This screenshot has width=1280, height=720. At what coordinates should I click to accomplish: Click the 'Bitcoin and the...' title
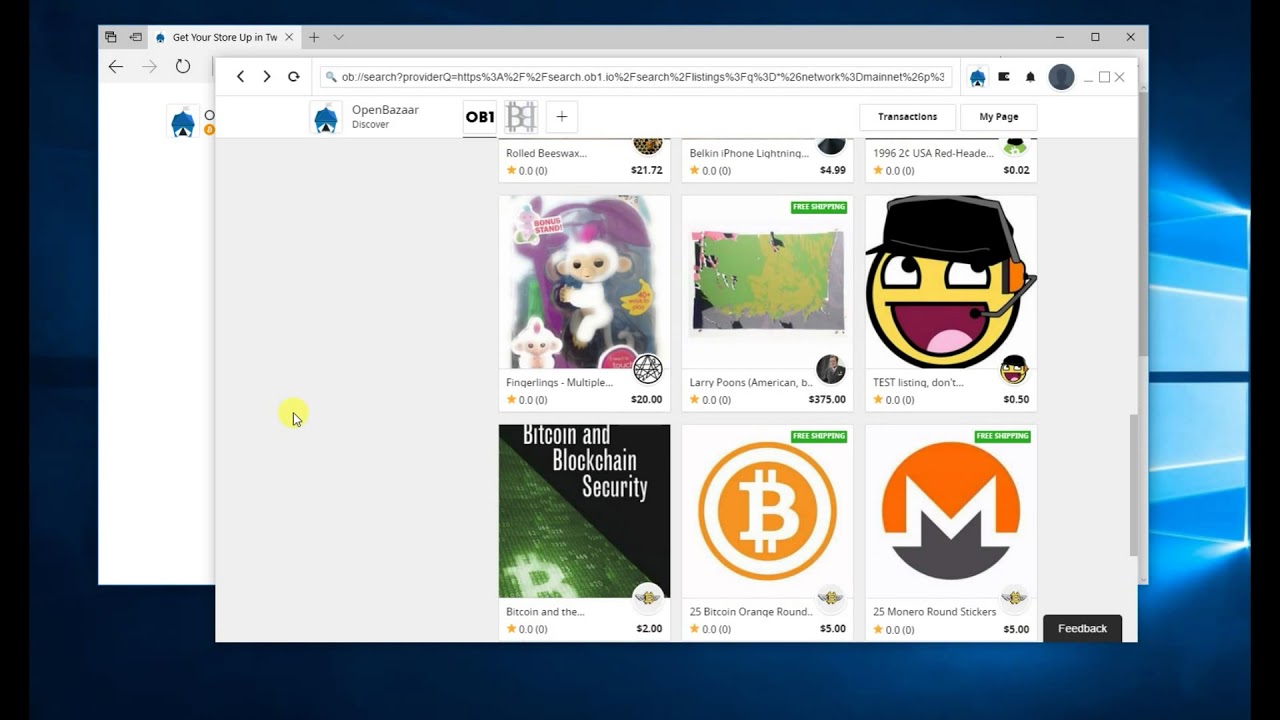click(545, 611)
